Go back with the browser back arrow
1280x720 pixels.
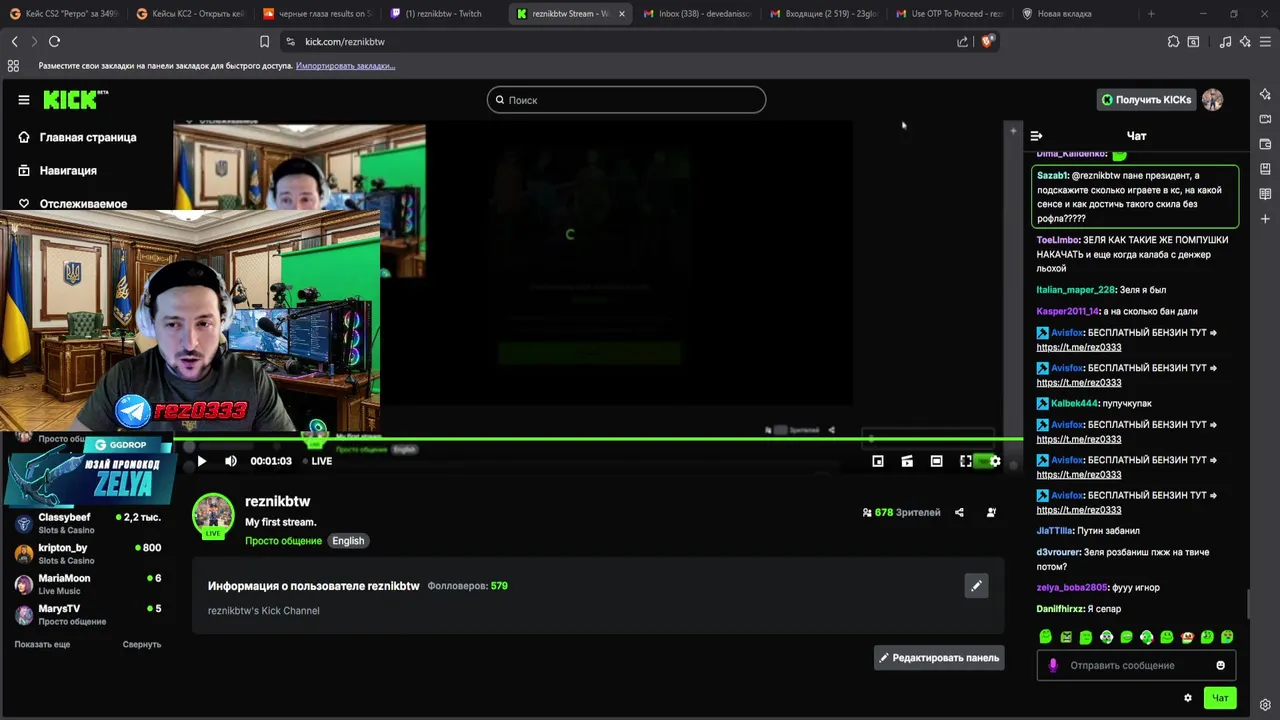[x=14, y=41]
